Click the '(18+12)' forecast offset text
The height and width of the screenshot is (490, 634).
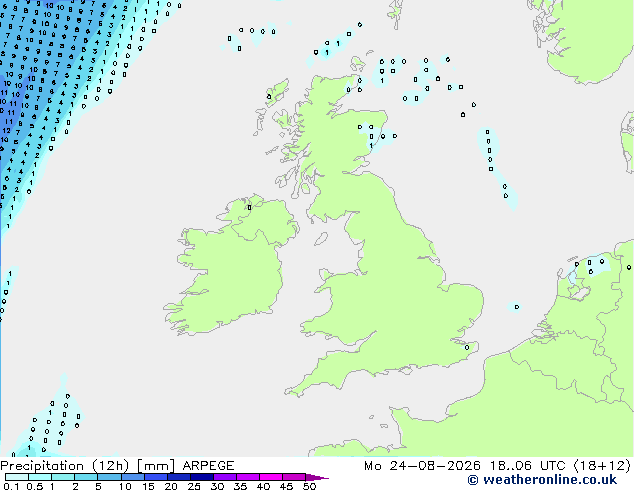(x=602, y=466)
